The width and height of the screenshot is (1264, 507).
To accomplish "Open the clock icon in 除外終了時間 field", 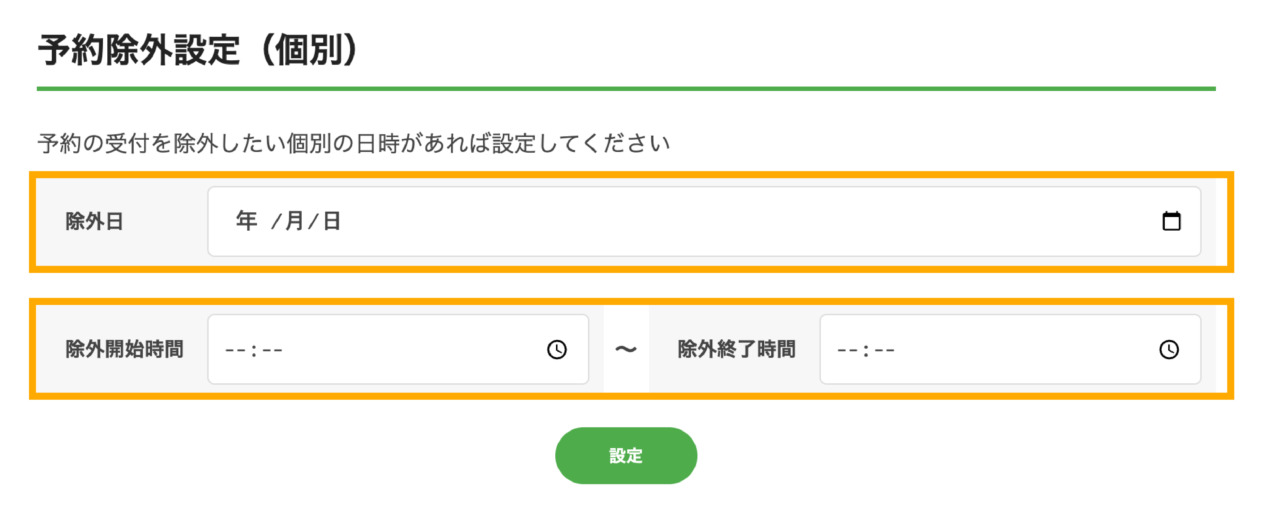I will tap(1169, 349).
